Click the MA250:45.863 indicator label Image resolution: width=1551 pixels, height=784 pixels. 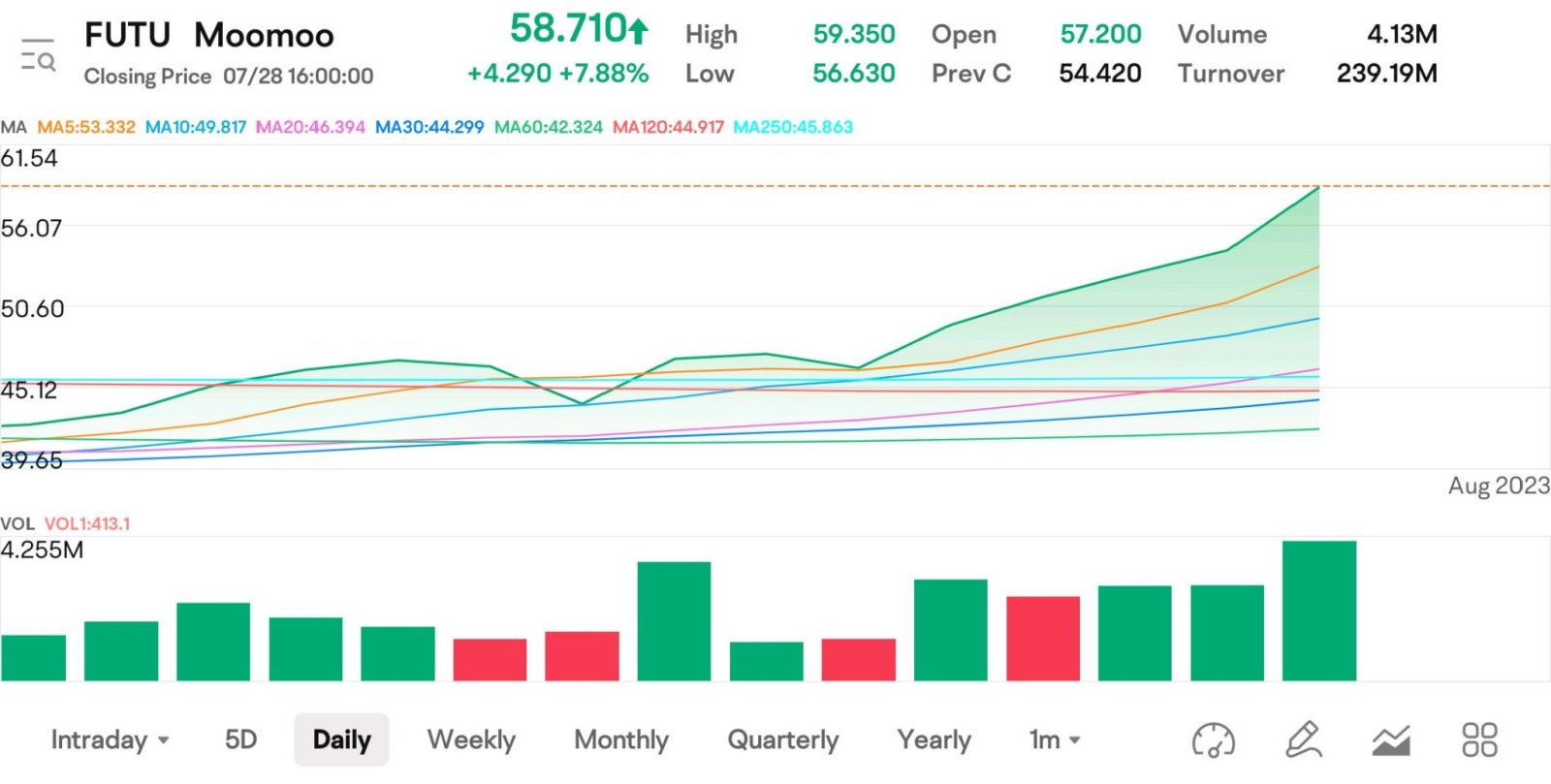(x=793, y=127)
